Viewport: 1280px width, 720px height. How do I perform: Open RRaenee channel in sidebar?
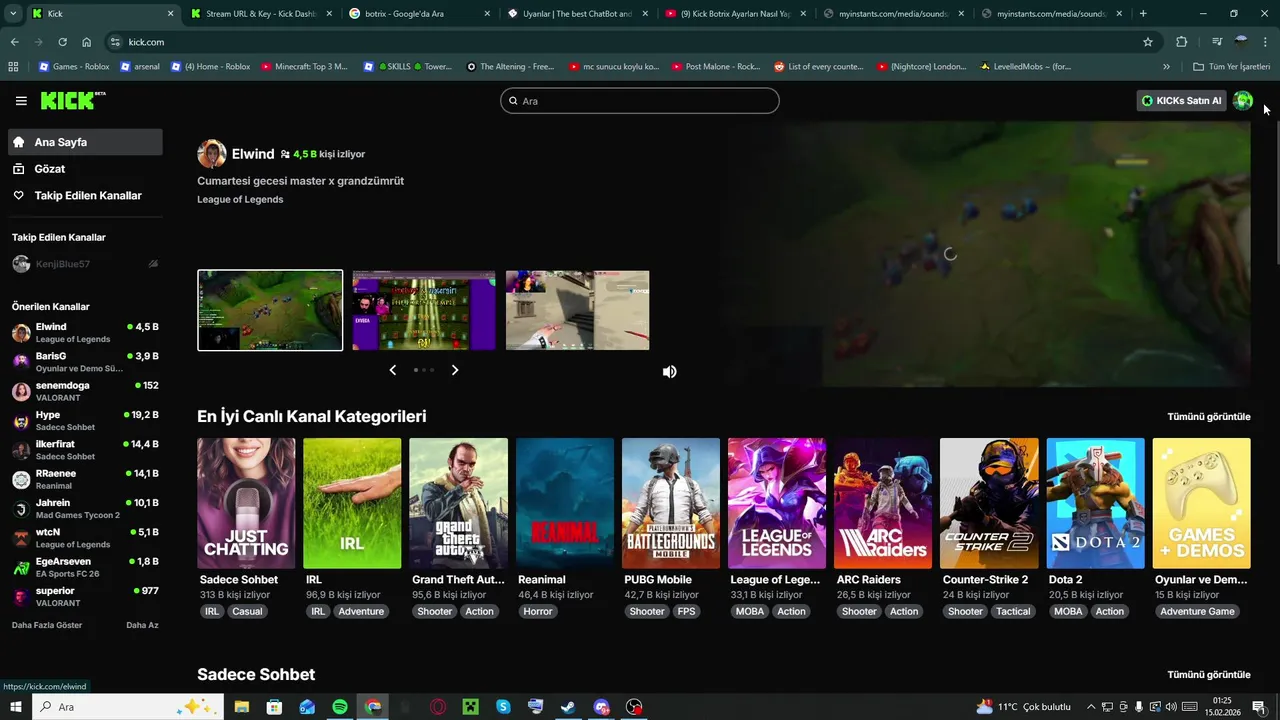85,480
